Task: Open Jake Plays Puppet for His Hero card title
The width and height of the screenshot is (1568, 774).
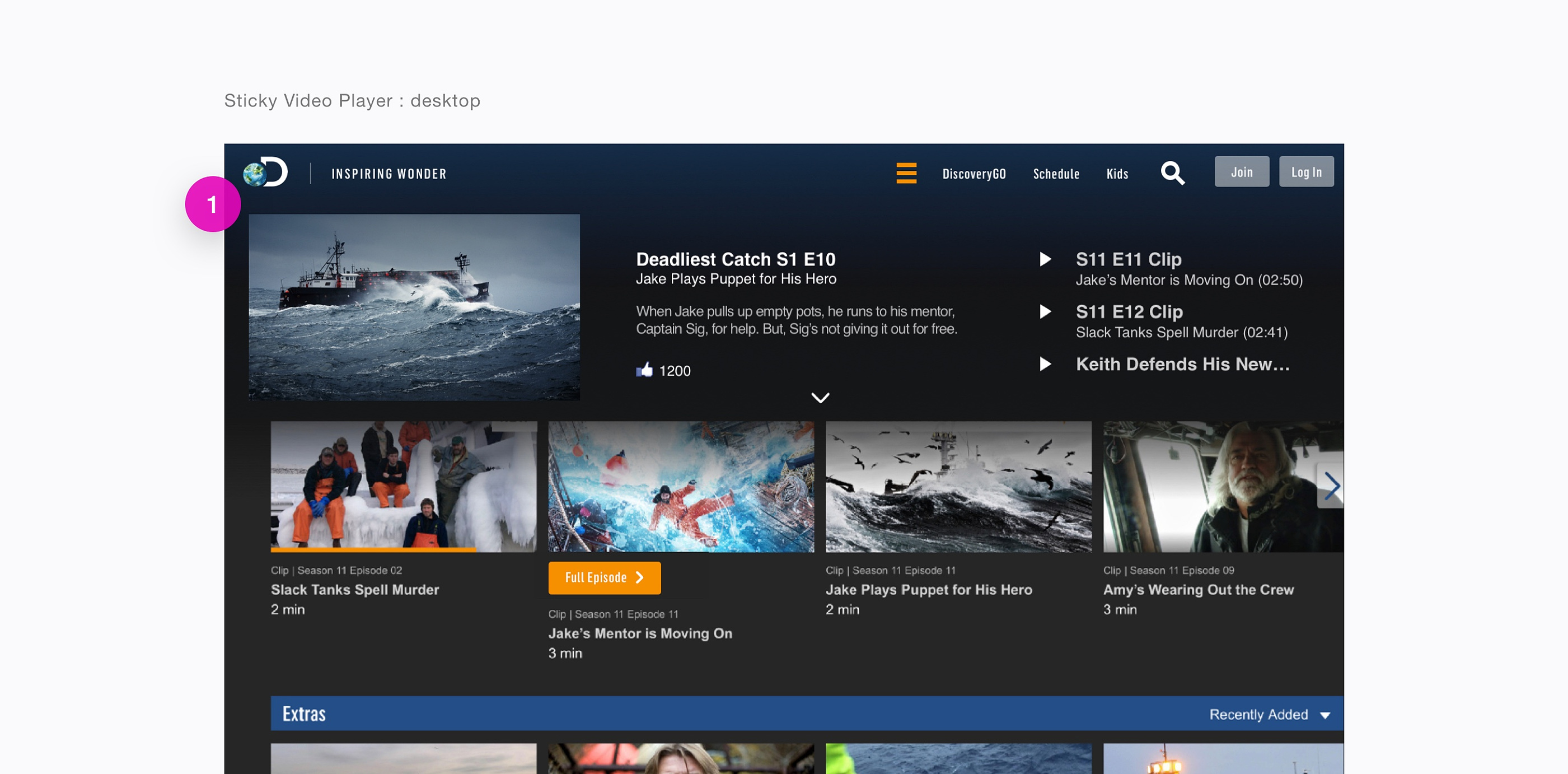Action: coord(929,590)
